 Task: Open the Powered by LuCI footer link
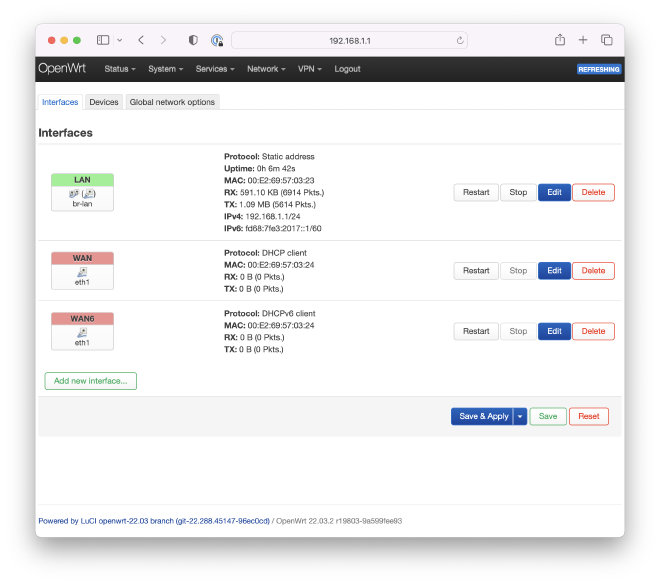pyautogui.click(x=154, y=521)
